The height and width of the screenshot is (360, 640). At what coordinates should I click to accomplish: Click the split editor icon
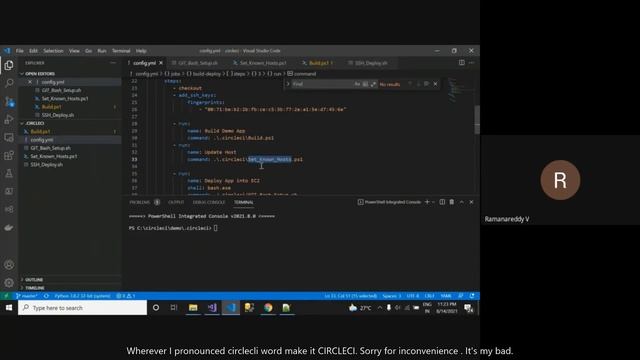click(462, 63)
